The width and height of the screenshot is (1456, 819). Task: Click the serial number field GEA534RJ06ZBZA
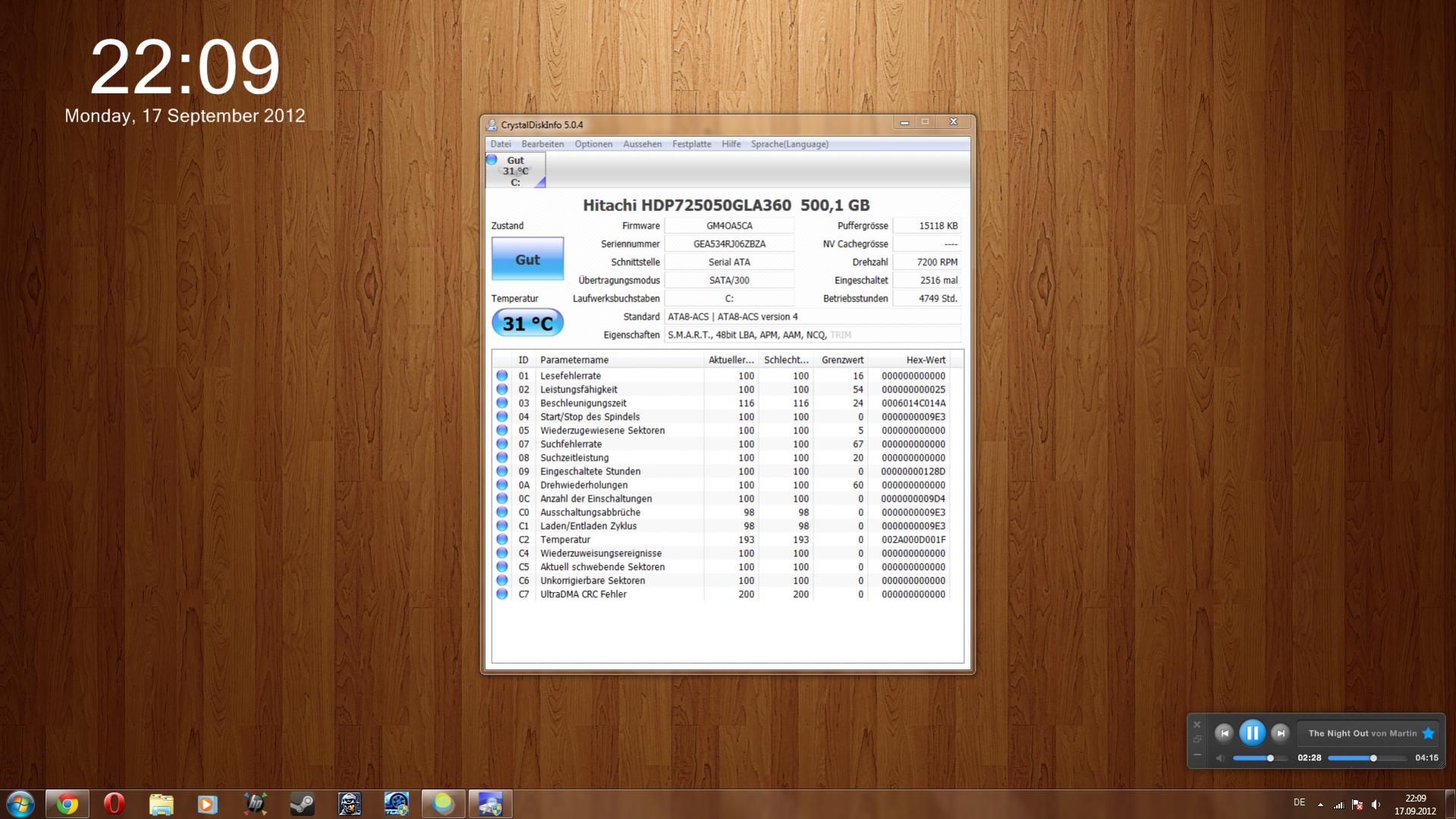[729, 244]
